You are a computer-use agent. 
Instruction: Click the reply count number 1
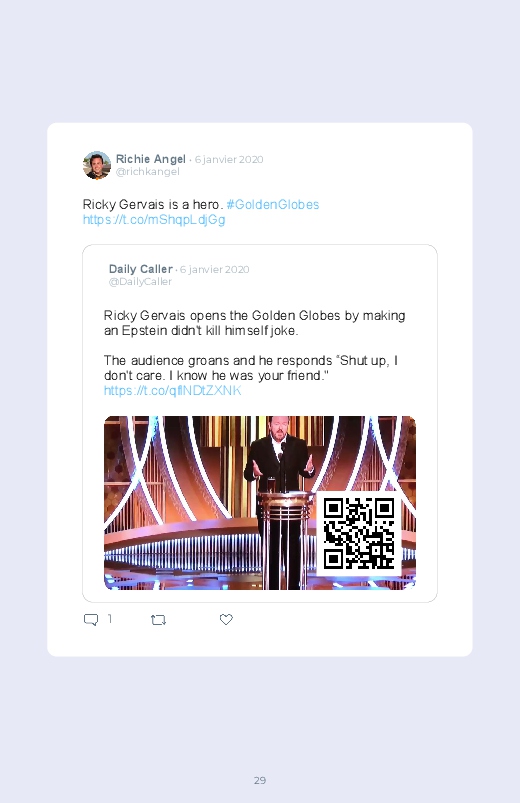pos(110,619)
